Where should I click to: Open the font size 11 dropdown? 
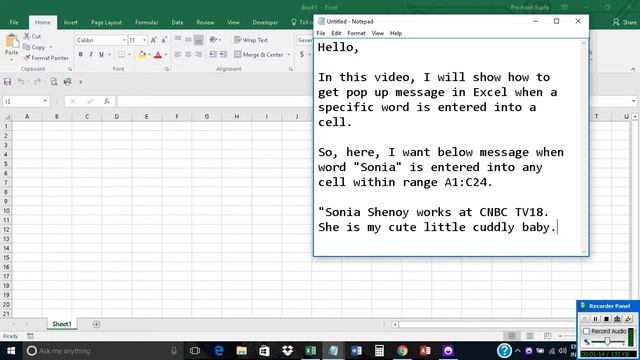144,40
